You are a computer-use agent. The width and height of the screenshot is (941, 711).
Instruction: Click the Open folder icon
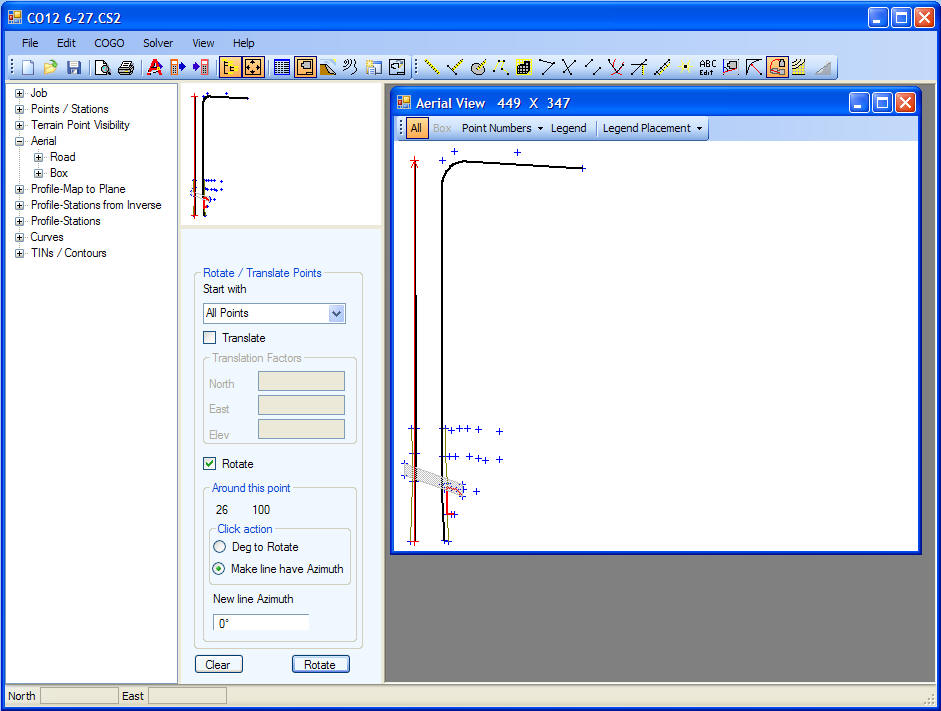coord(50,67)
